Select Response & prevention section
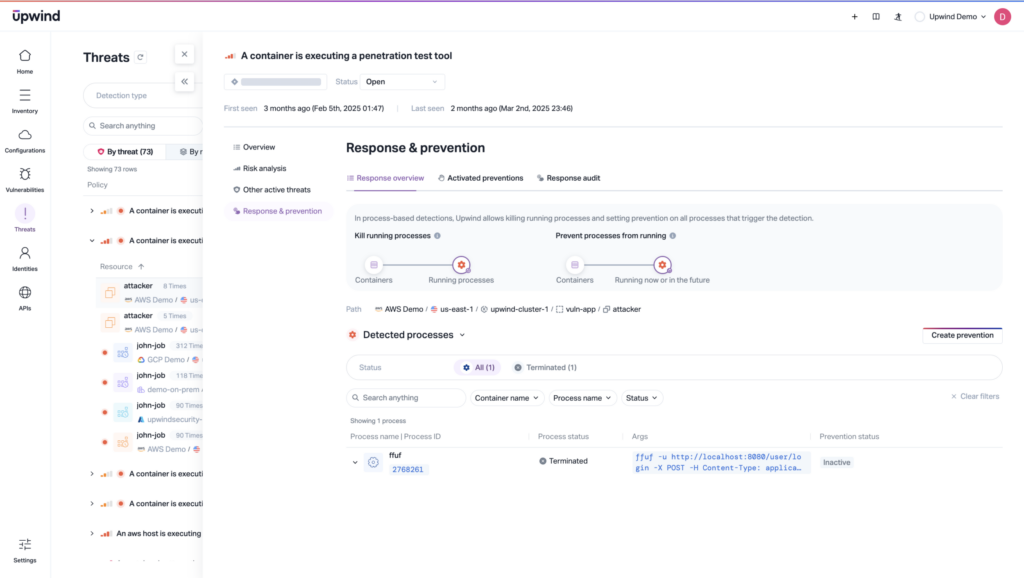1024x578 pixels. (278, 211)
